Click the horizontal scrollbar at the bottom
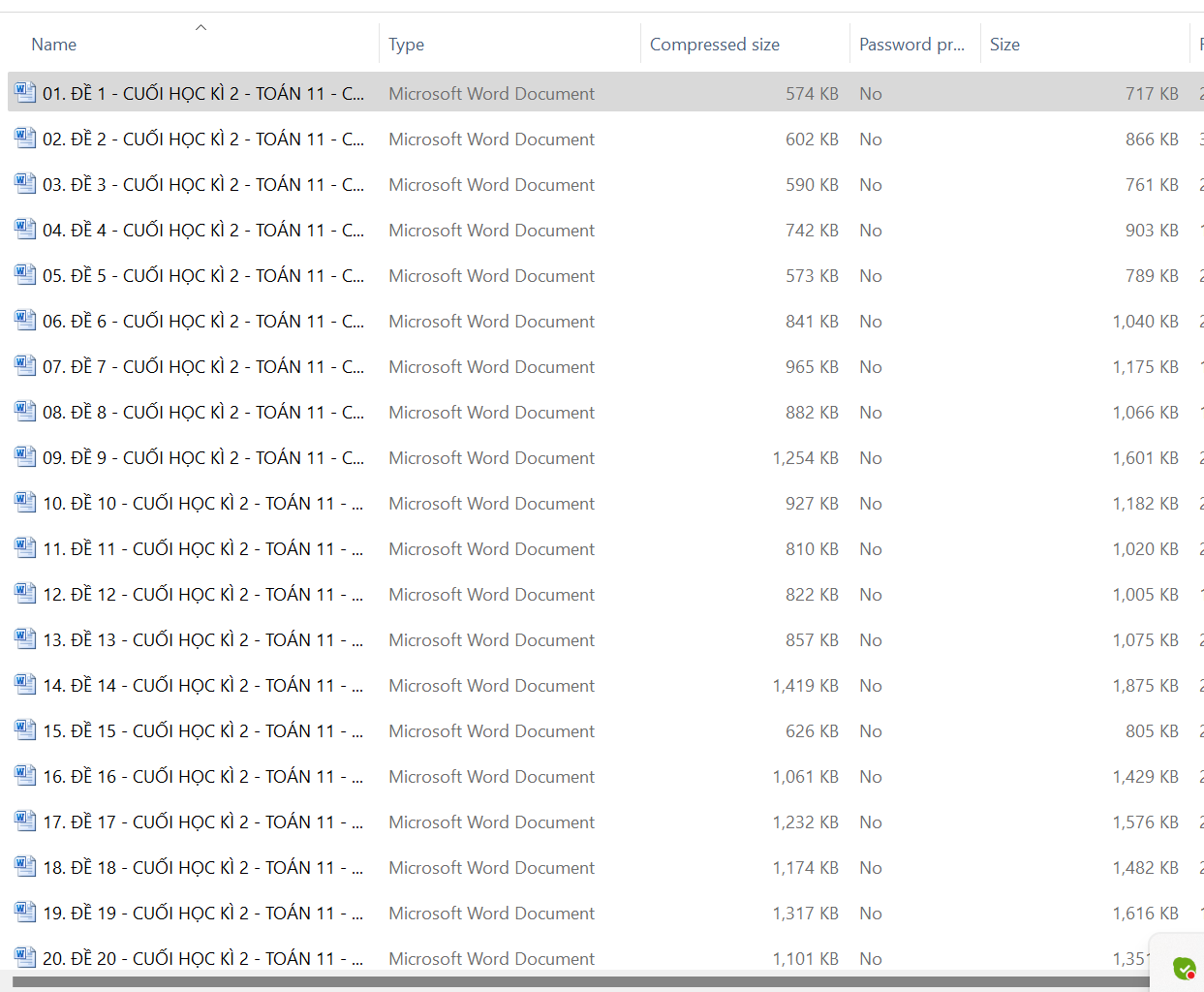The image size is (1204, 992). (581, 981)
